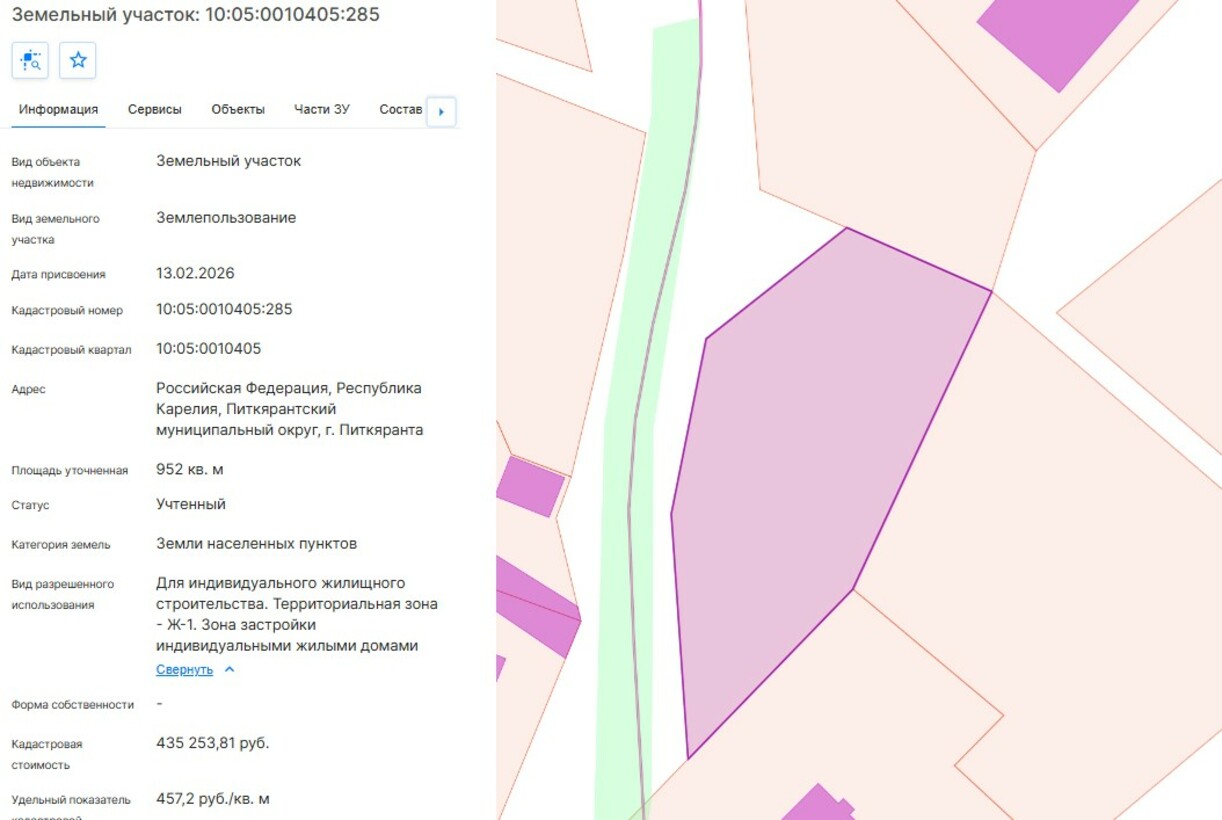
Task: Select the Части ЗУ tab
Action: pyautogui.click(x=321, y=110)
